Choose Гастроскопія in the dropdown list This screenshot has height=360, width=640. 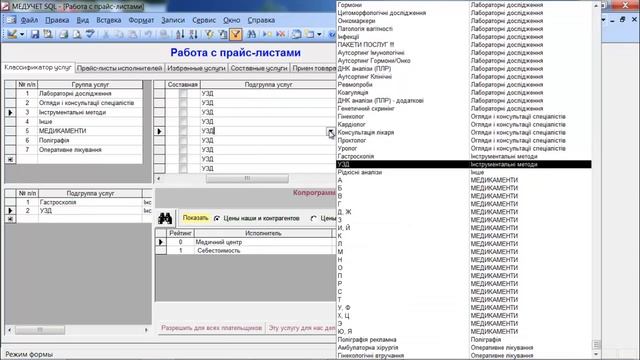click(464, 156)
